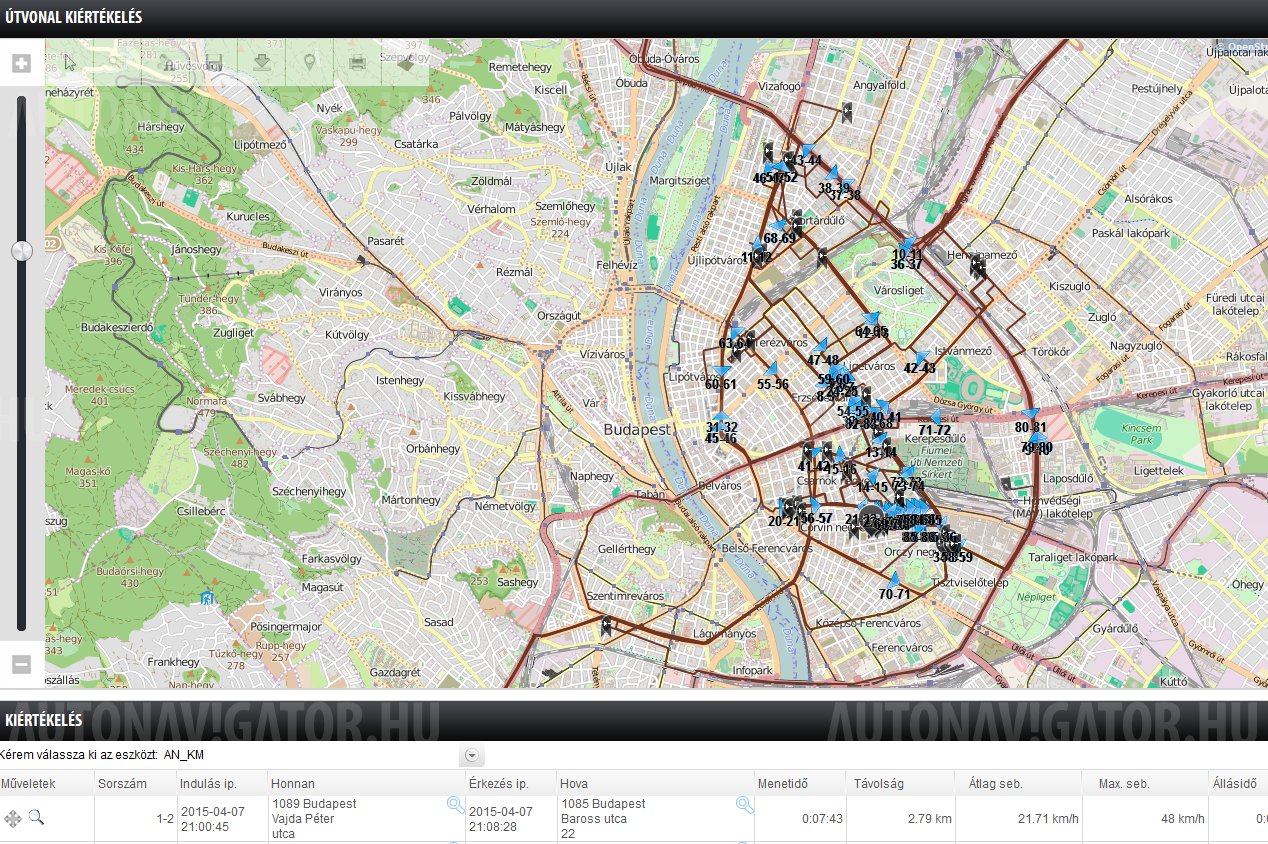Image resolution: width=1268 pixels, height=844 pixels.
Task: Open the device selector dropdown arrow
Action: (473, 756)
